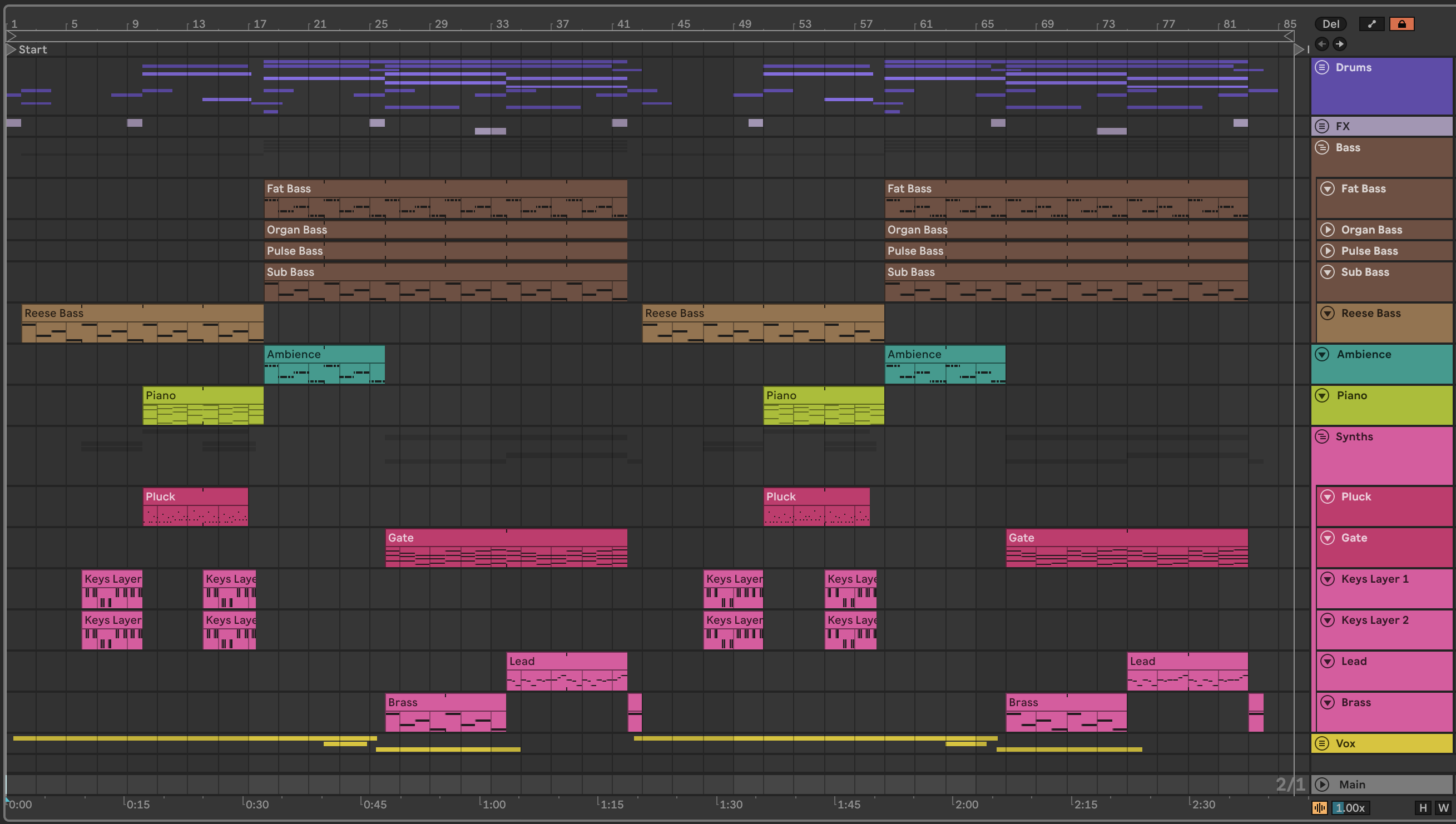Unfold the Vox group track
The image size is (1456, 824).
tap(1322, 743)
